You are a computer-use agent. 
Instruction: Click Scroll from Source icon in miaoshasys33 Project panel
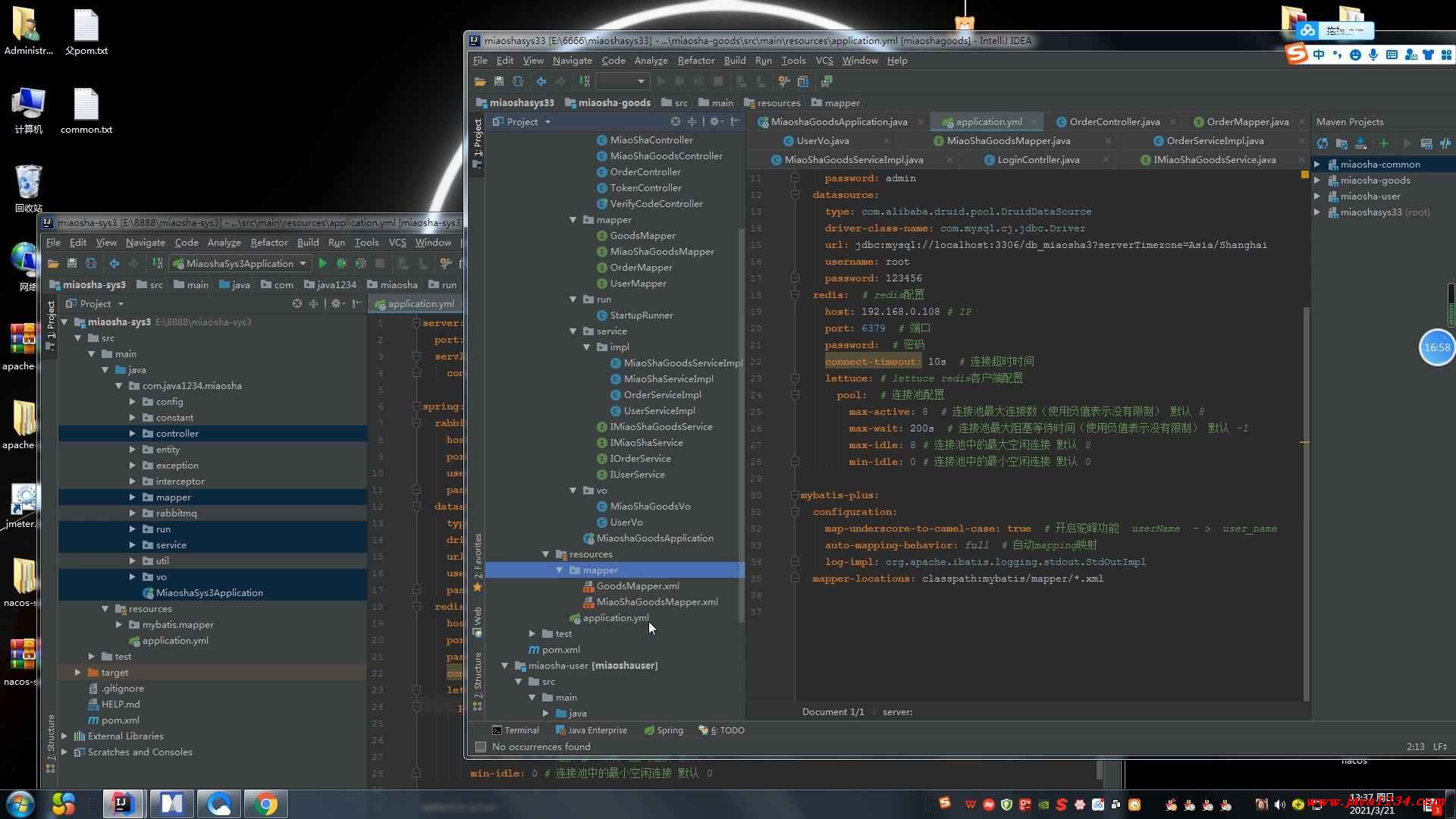pyautogui.click(x=675, y=121)
